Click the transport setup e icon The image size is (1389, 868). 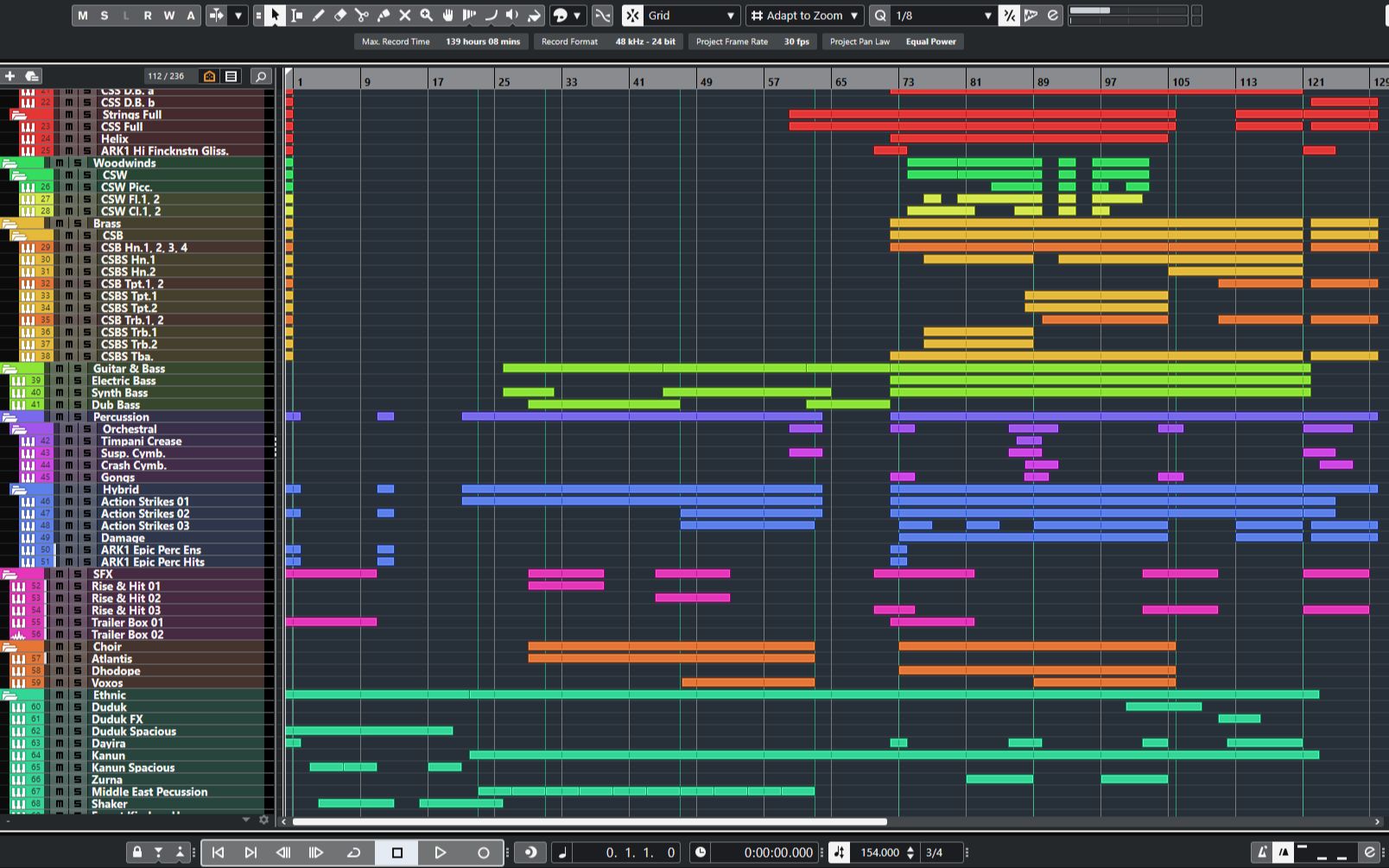click(1369, 852)
